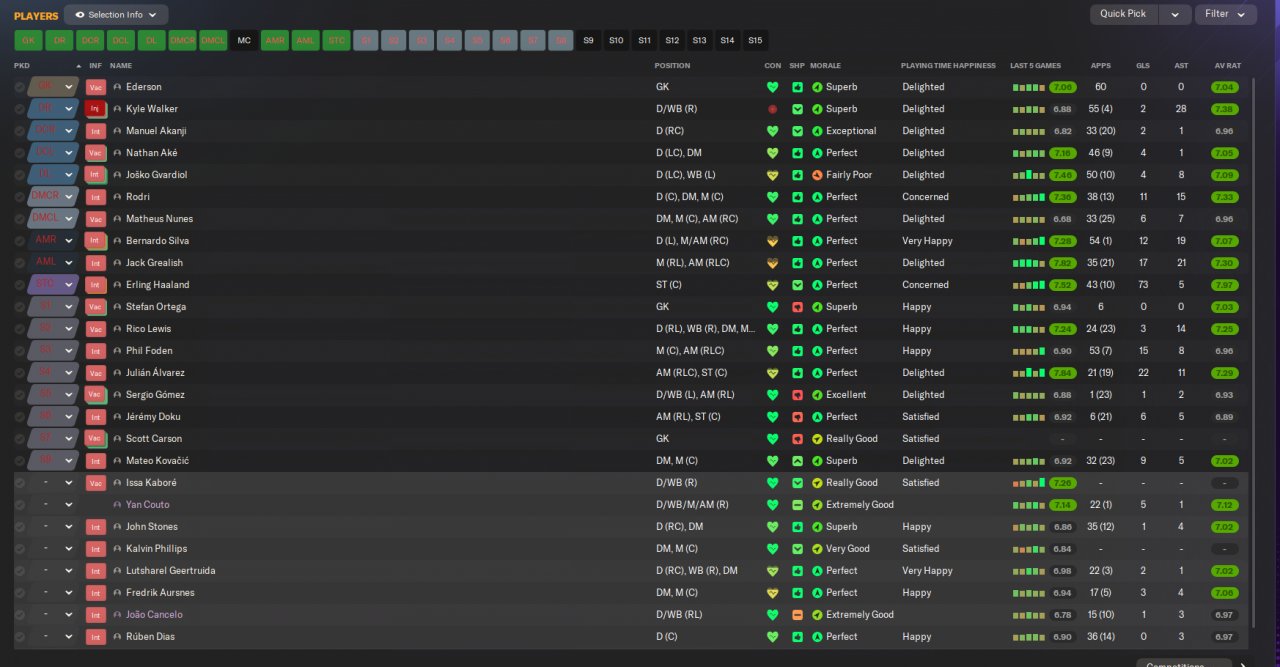Screen dimensions: 1280x667
Task: Click the player profile icon beside Ederson's name
Action: (x=117, y=87)
